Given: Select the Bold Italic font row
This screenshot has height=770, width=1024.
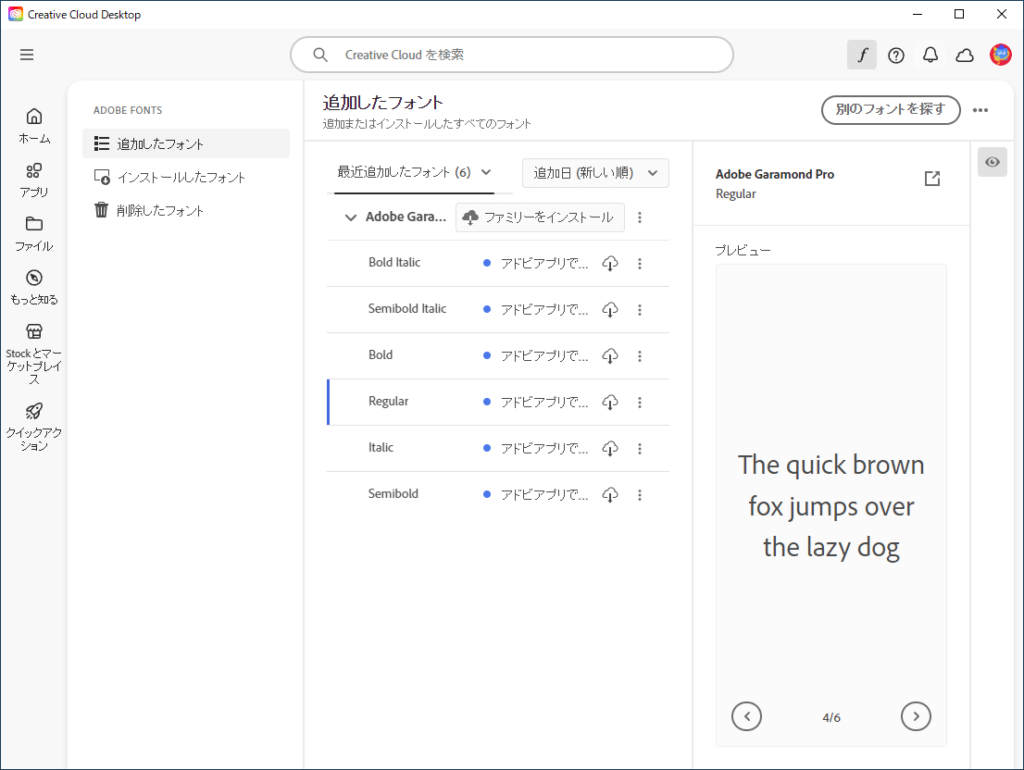Looking at the screenshot, I should (498, 263).
